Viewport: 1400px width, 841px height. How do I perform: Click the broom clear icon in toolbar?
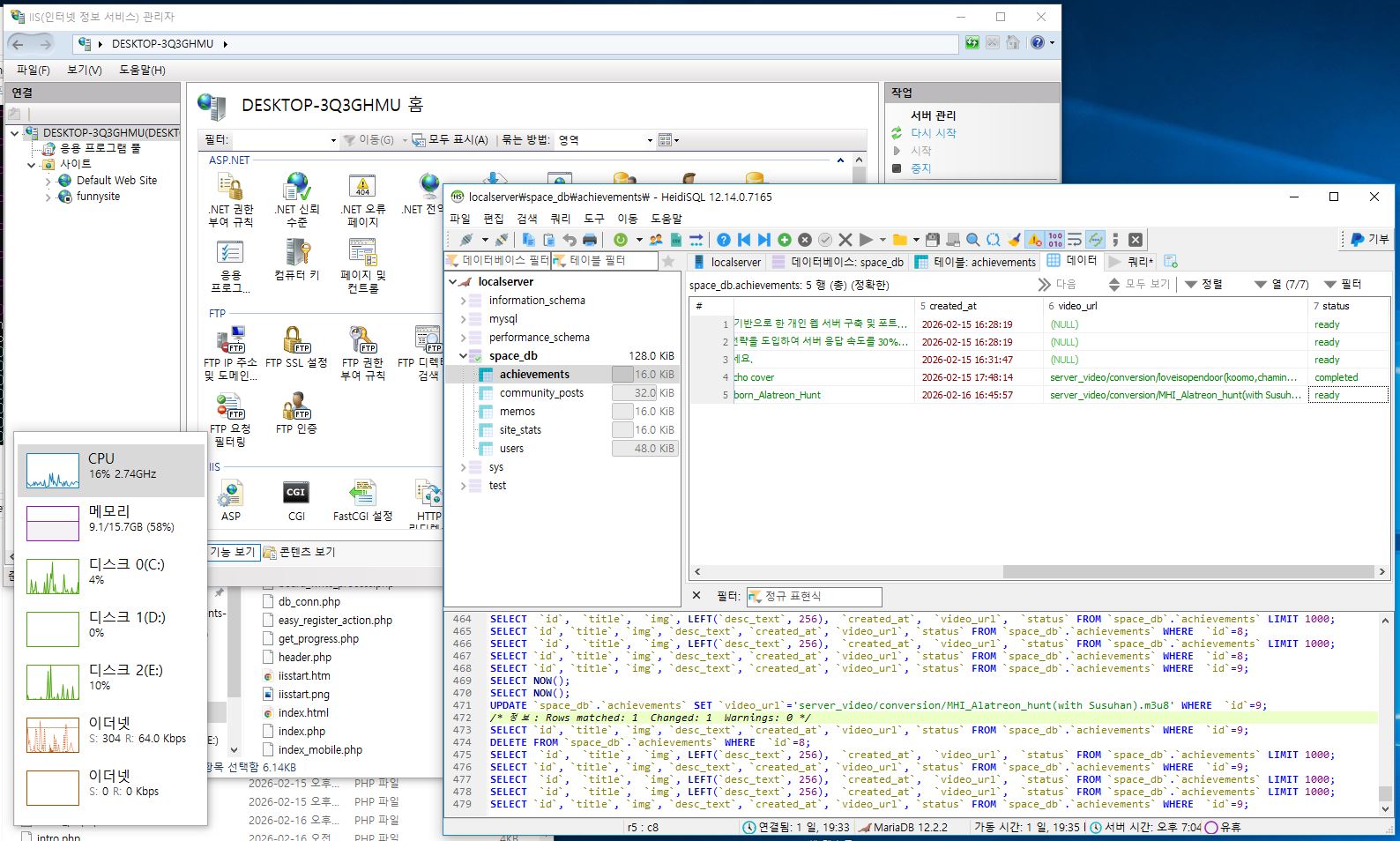[x=1014, y=240]
